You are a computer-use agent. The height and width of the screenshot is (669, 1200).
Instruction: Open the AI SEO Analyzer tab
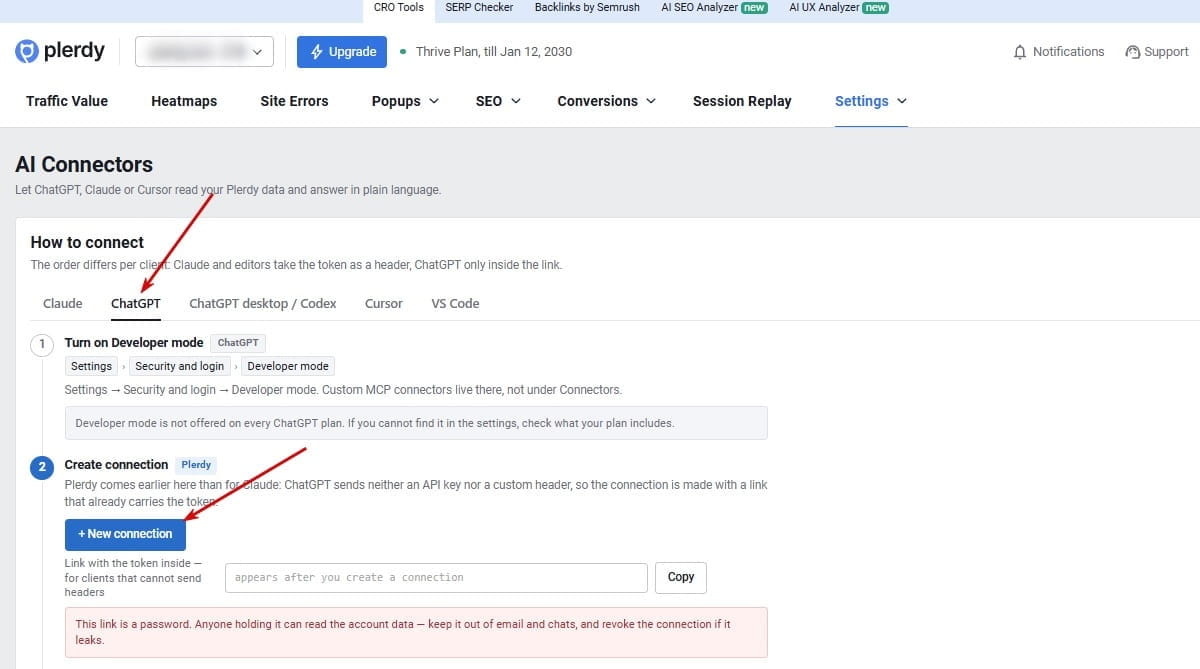[x=714, y=8]
